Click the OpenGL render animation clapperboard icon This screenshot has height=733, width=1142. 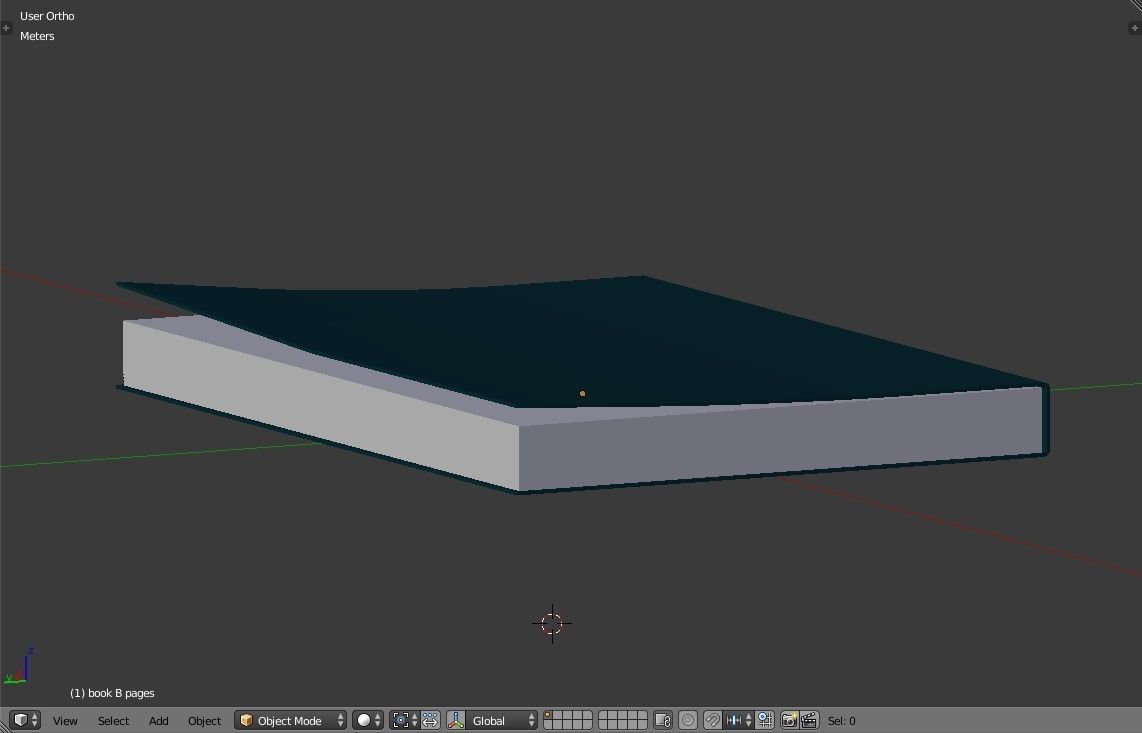click(x=809, y=721)
